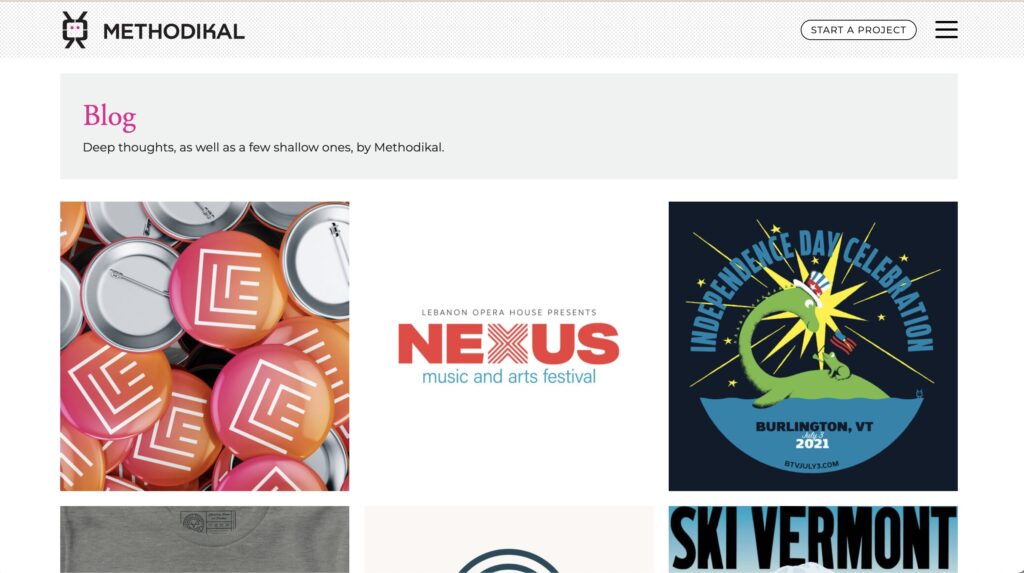
Task: Open the NEXUS music and arts festival post
Action: click(x=509, y=346)
